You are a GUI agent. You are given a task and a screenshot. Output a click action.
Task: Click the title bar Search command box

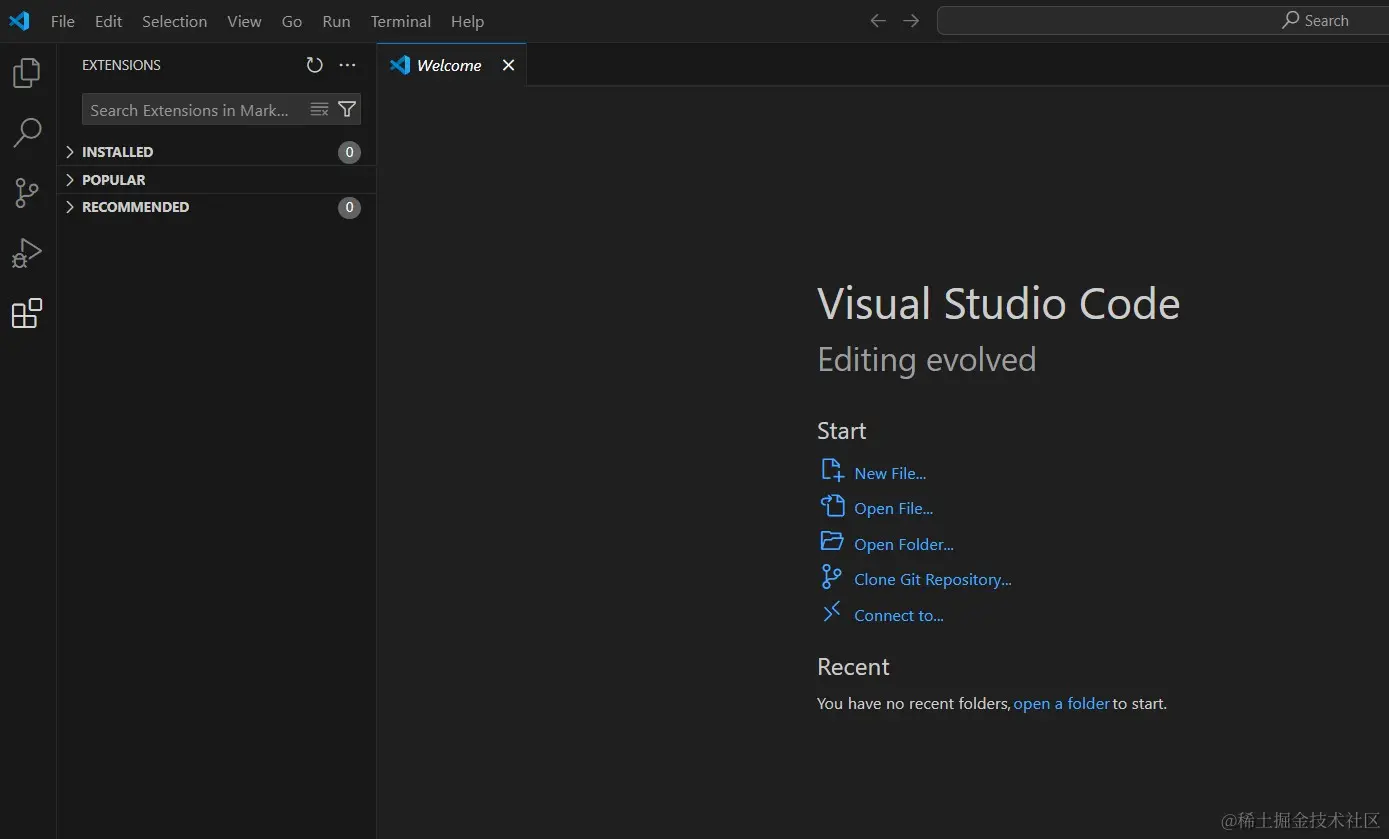pos(1162,20)
